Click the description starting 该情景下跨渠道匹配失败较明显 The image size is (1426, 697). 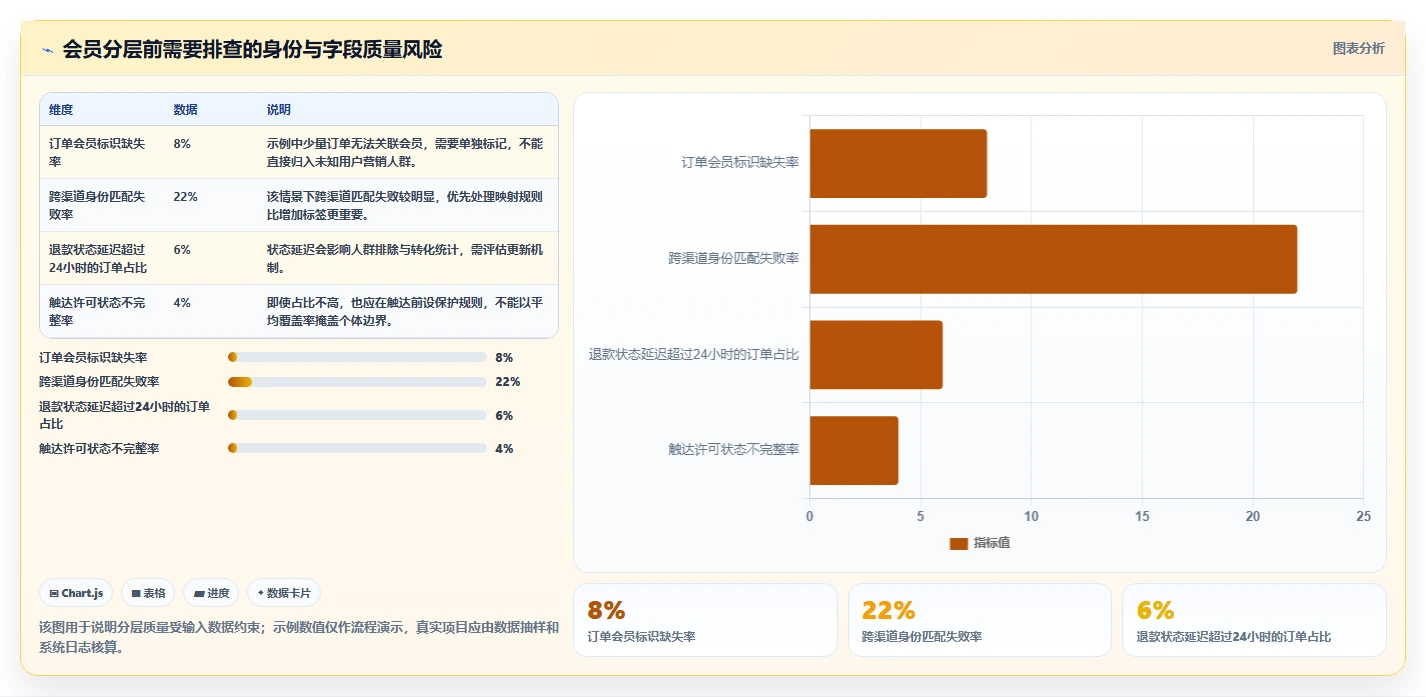[405, 205]
